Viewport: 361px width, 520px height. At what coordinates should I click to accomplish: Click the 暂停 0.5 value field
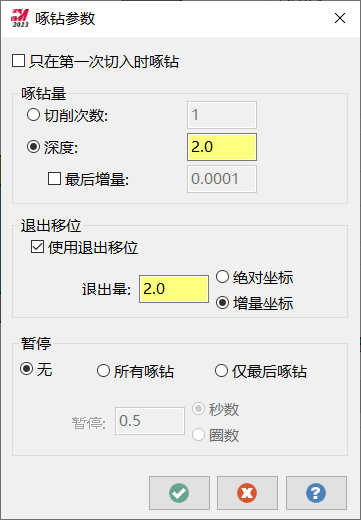(x=150, y=421)
